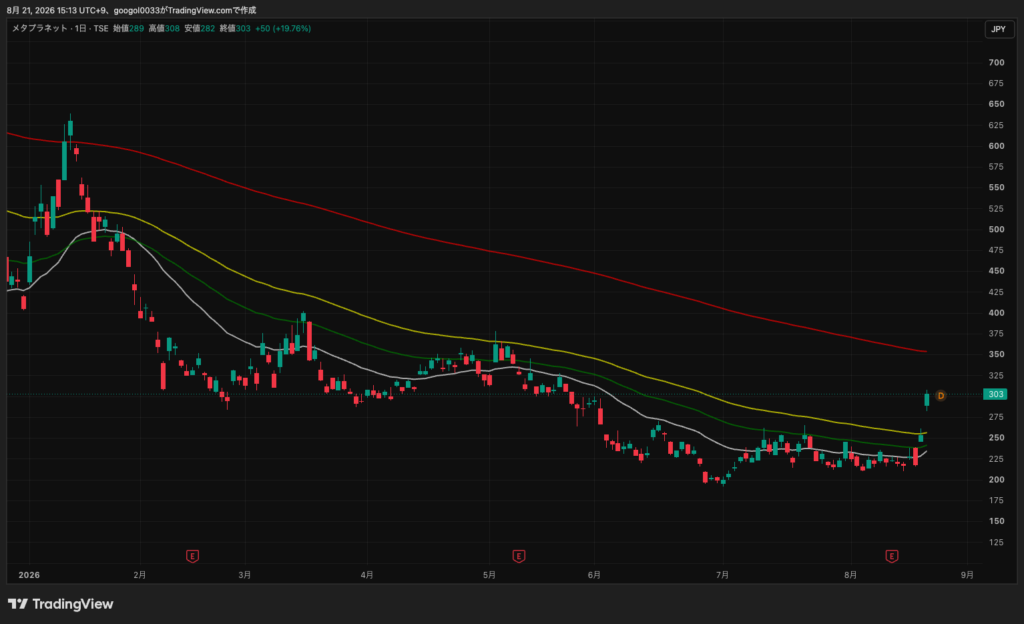This screenshot has height=624, width=1024.
Task: Click the 400 price axis label
Action: click(x=997, y=313)
